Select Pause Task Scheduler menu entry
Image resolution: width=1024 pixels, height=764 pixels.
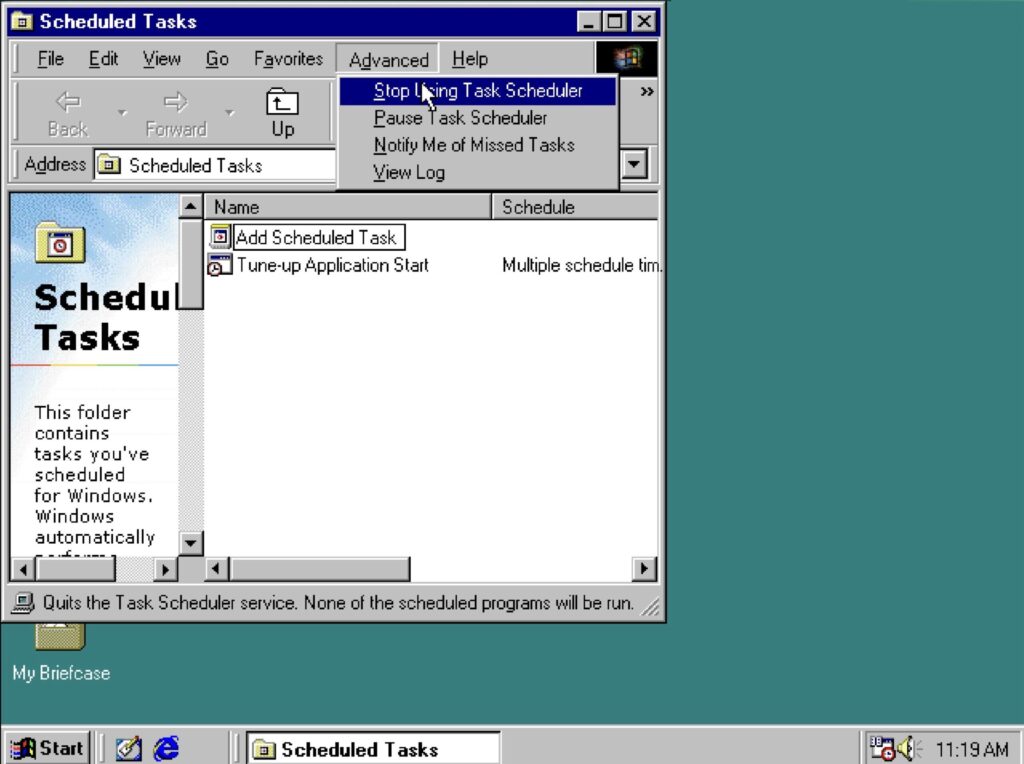460,118
